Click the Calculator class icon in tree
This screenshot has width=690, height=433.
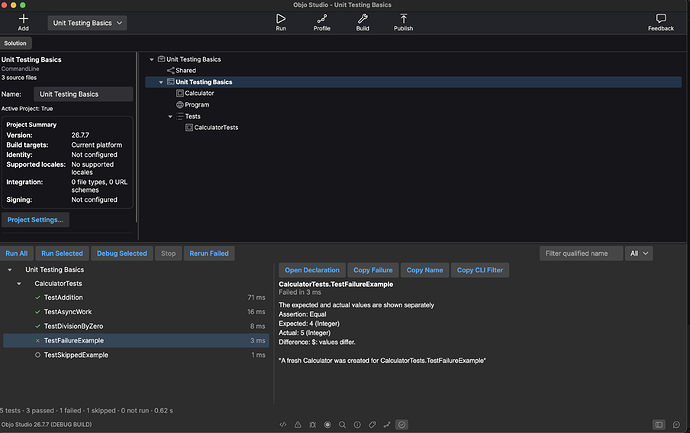click(x=180, y=93)
